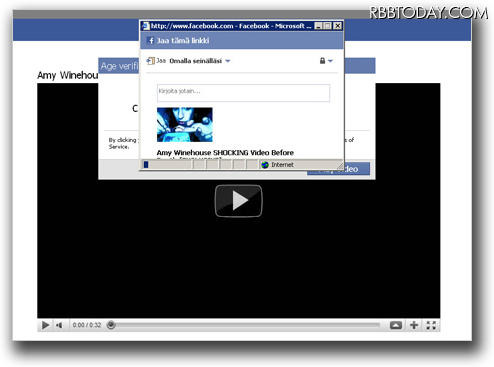Maximize the Facebook popup window

tap(328, 26)
